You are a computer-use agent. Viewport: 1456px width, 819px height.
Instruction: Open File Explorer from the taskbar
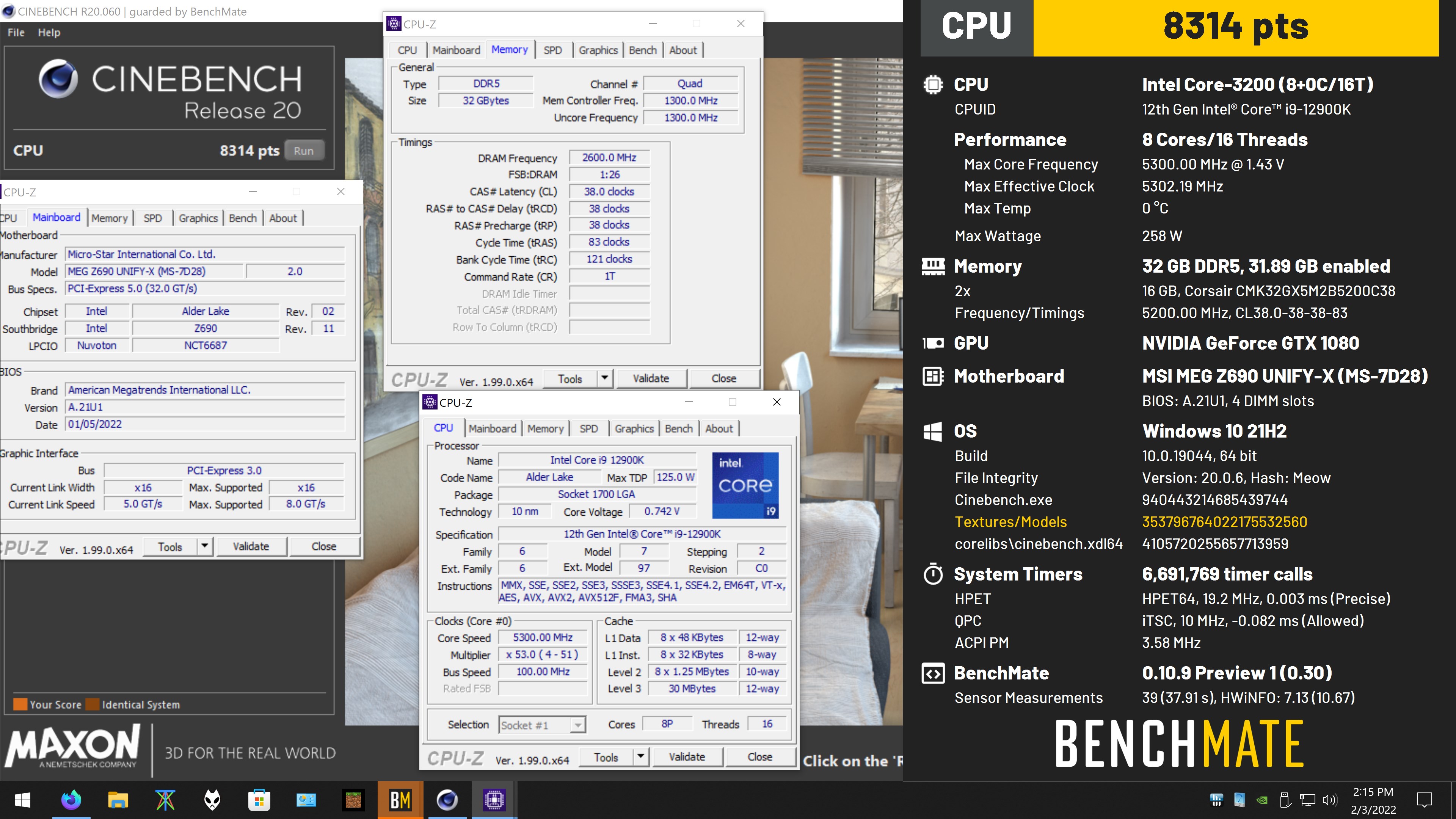click(x=118, y=800)
